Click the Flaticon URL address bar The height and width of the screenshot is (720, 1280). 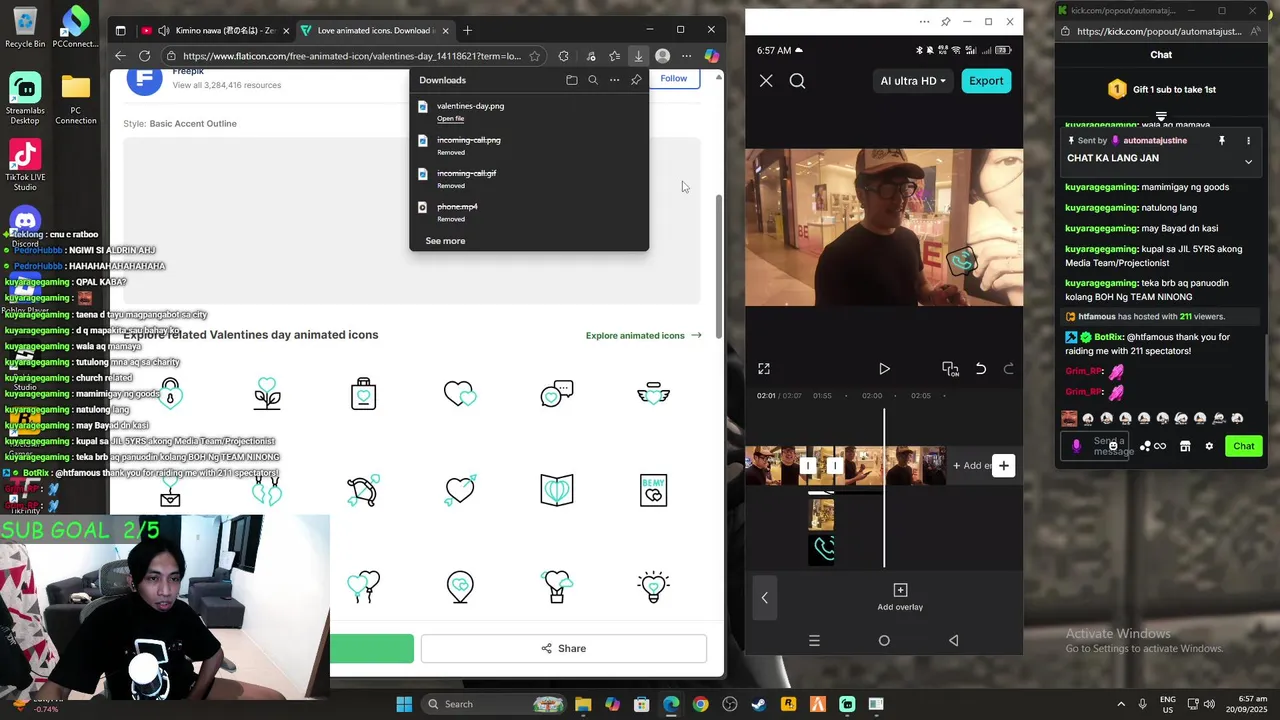(352, 56)
